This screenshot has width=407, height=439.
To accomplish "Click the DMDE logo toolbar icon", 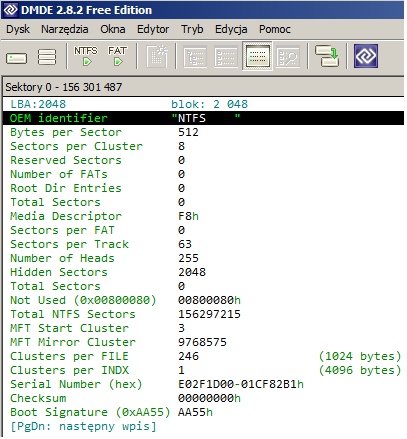I will (x=366, y=56).
